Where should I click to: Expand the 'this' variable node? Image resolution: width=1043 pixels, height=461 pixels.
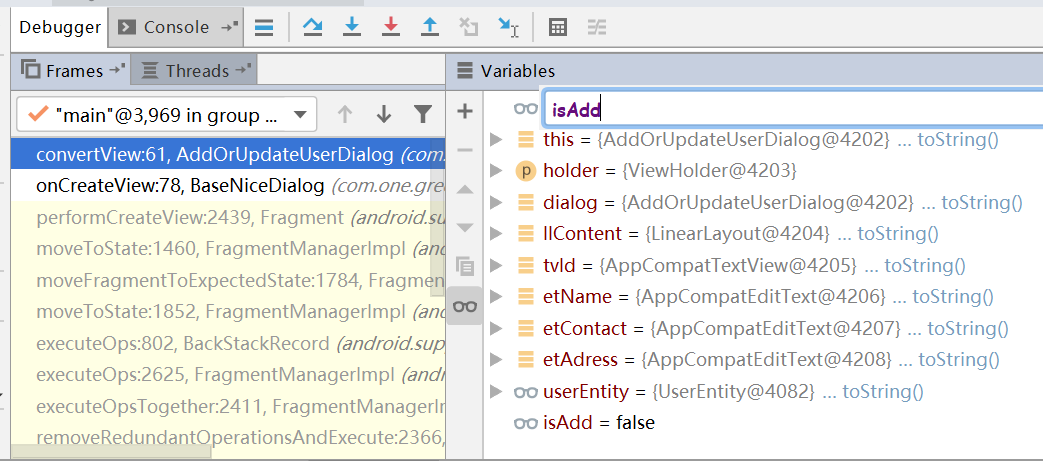pyautogui.click(x=495, y=140)
